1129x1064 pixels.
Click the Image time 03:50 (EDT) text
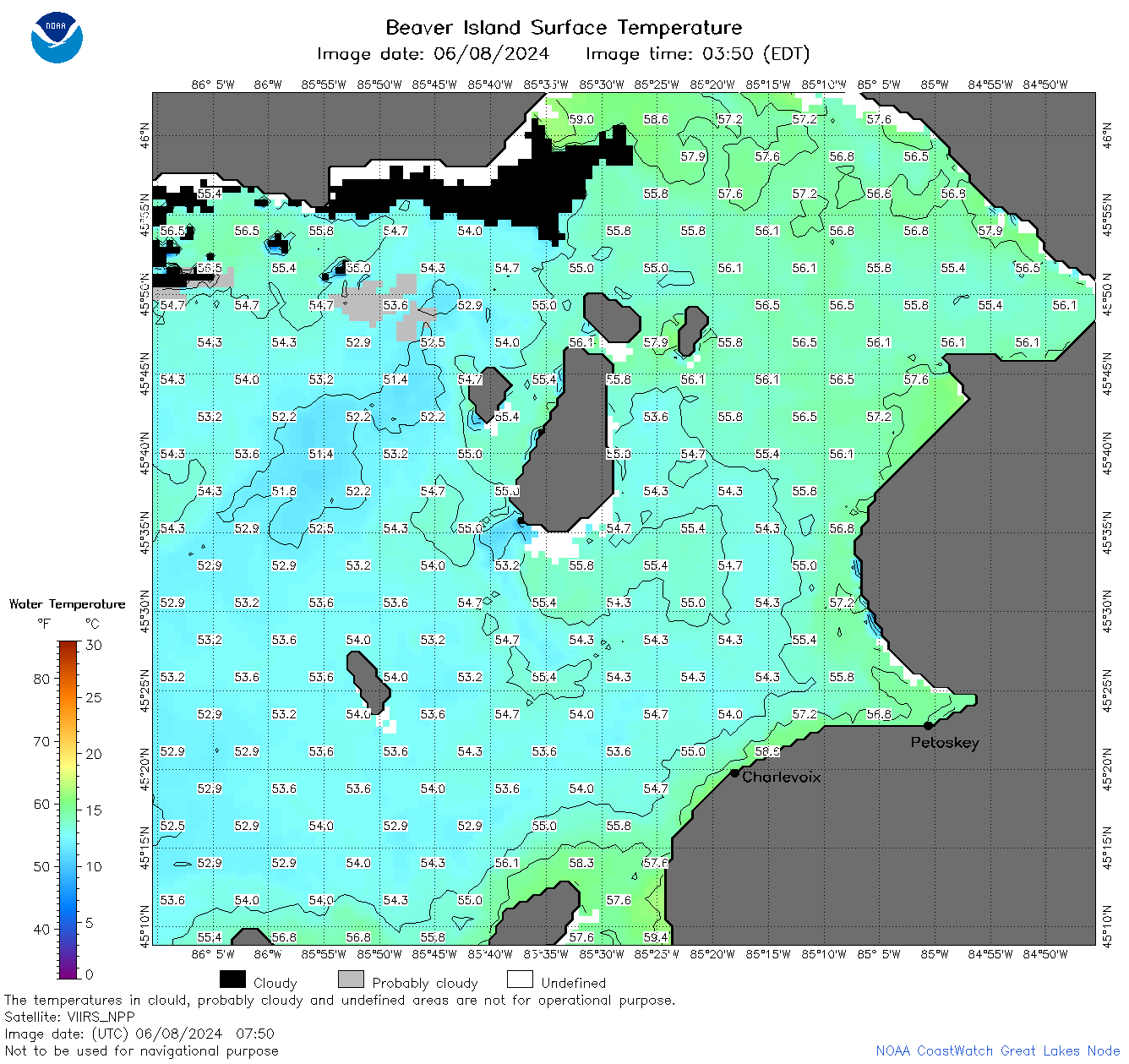[x=697, y=54]
